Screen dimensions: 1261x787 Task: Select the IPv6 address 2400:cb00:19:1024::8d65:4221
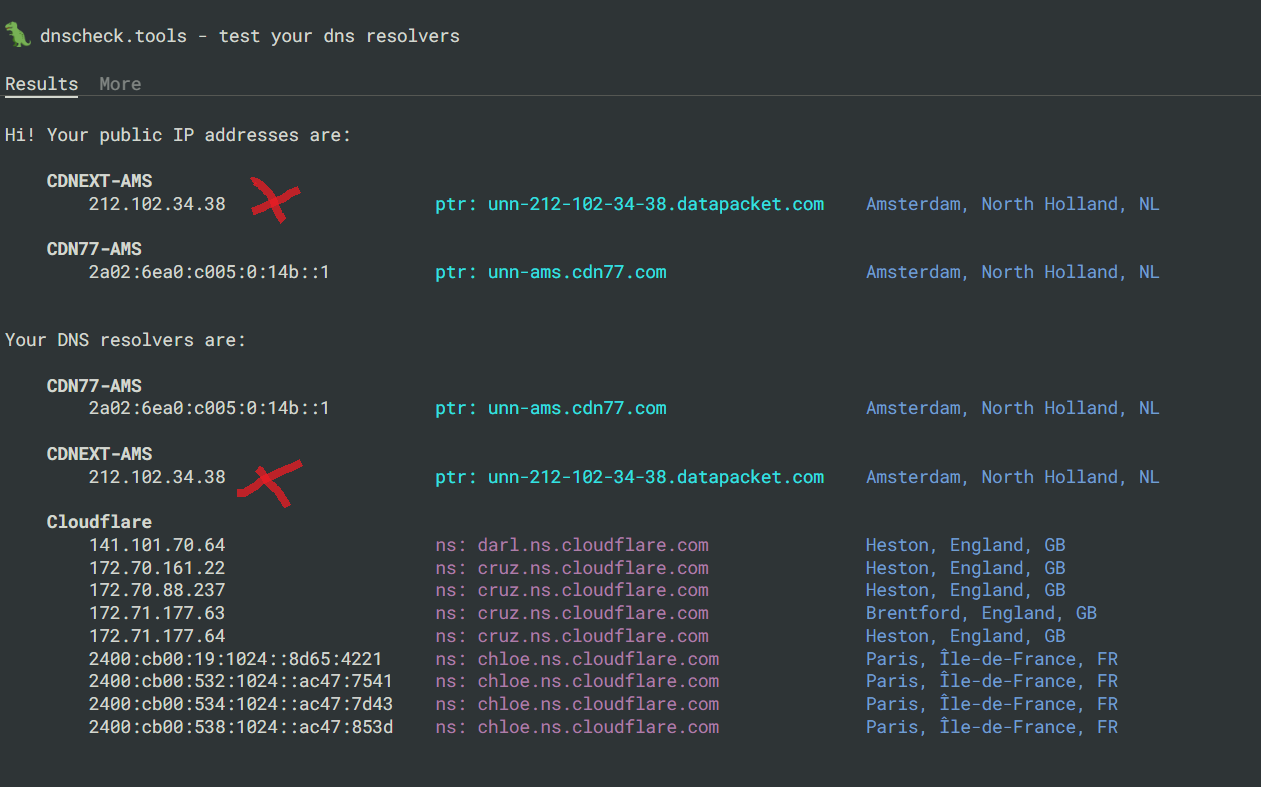(x=235, y=659)
